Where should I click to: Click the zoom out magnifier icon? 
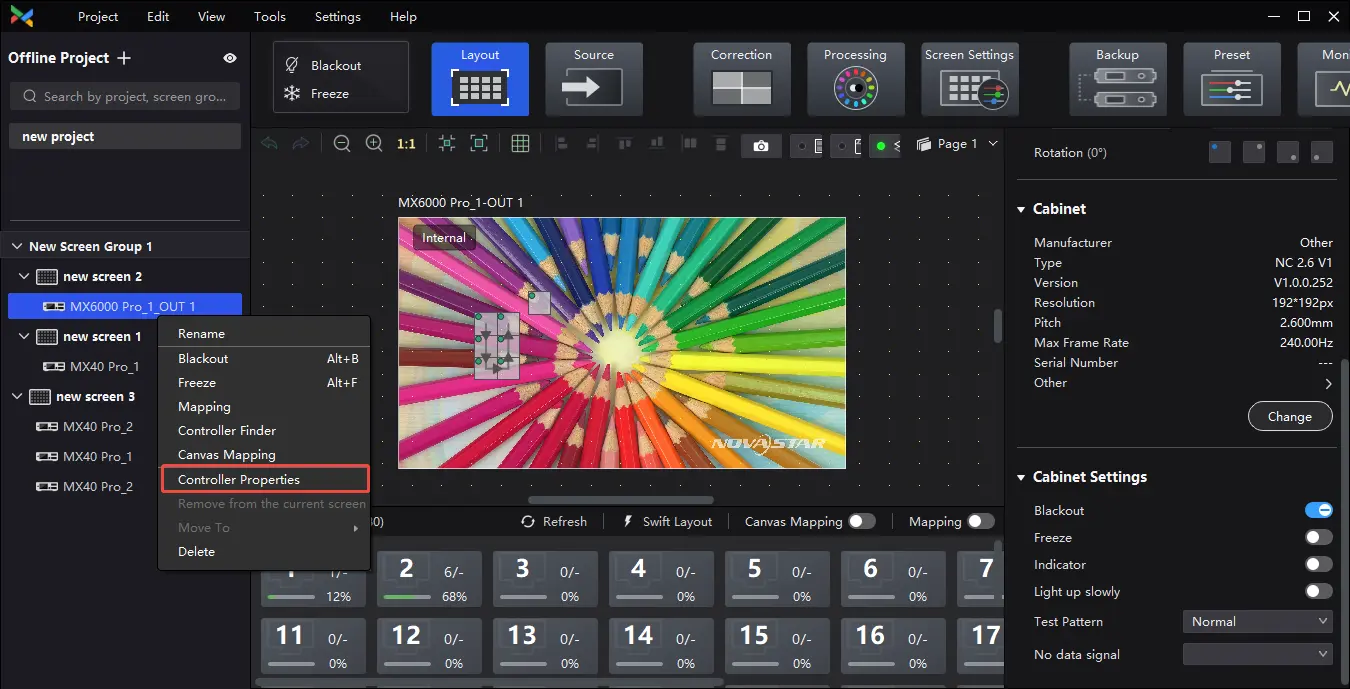pyautogui.click(x=342, y=144)
